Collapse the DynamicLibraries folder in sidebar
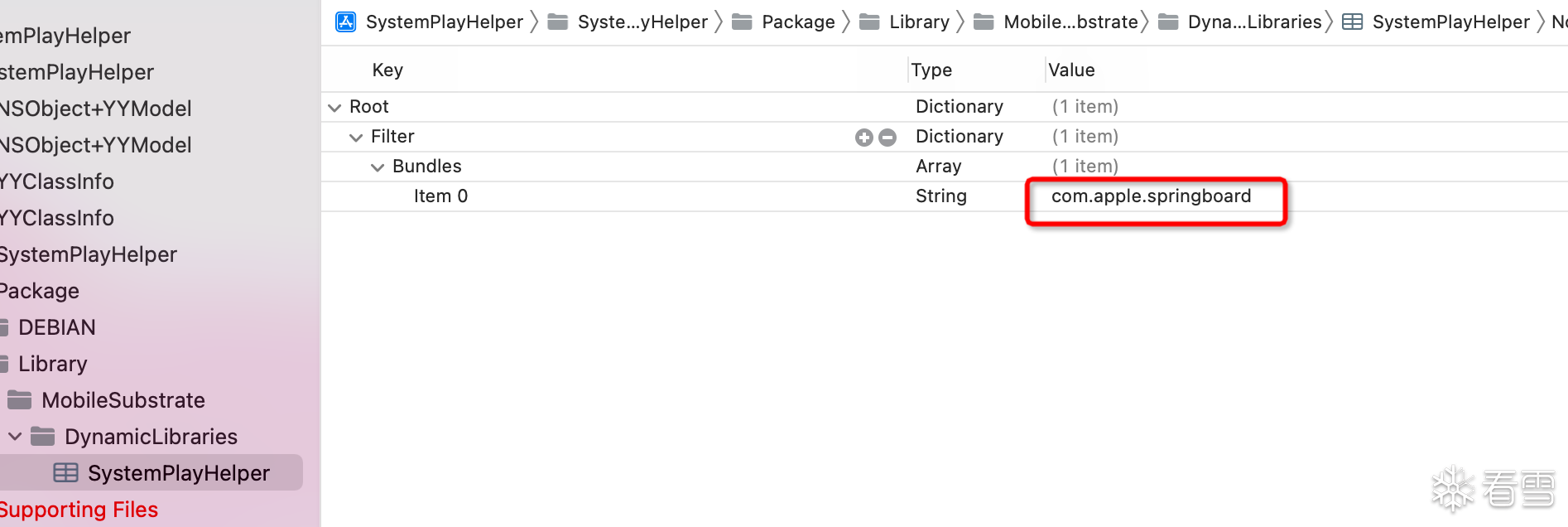 point(15,437)
